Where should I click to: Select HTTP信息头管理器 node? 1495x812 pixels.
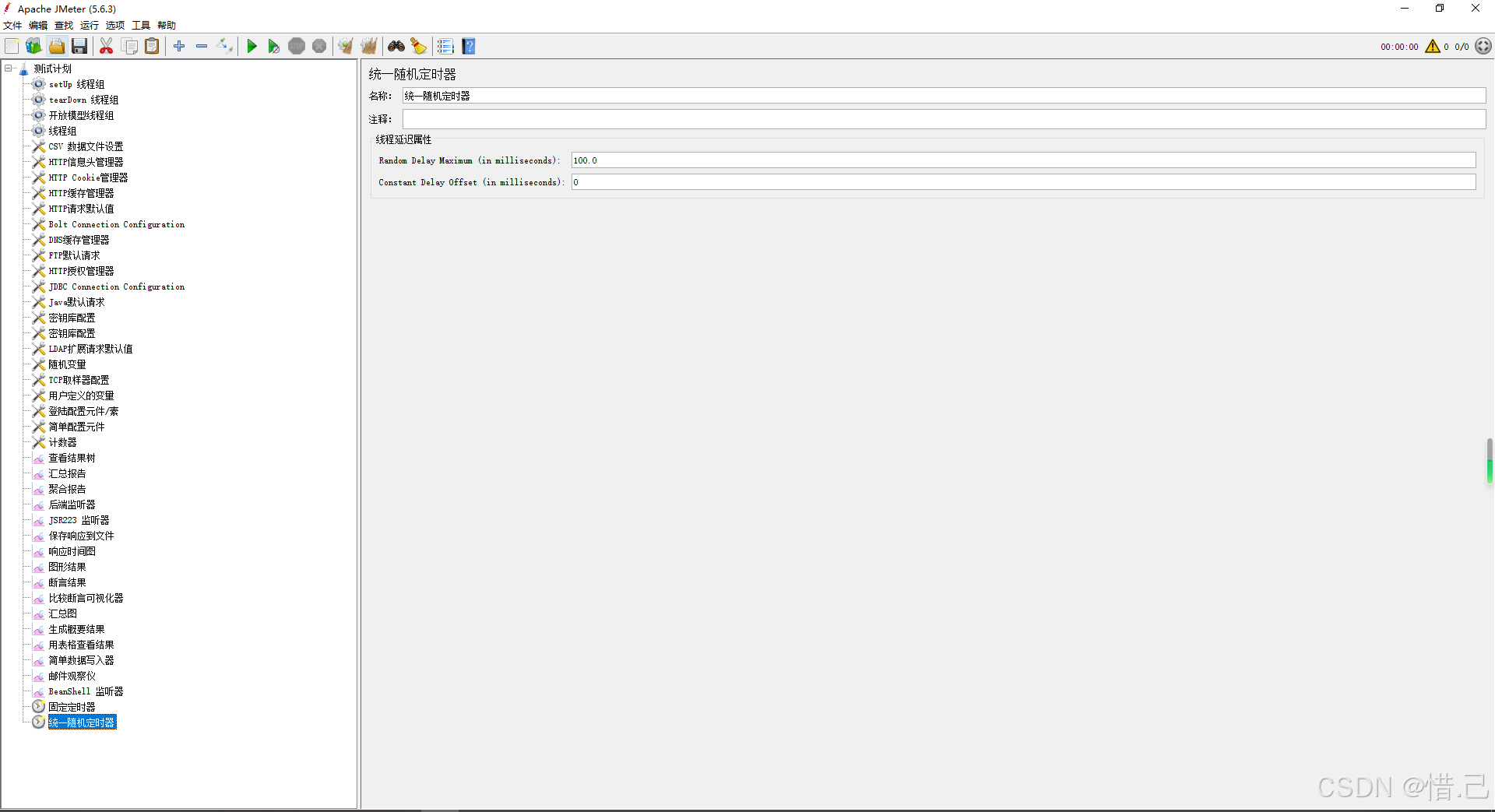(86, 162)
